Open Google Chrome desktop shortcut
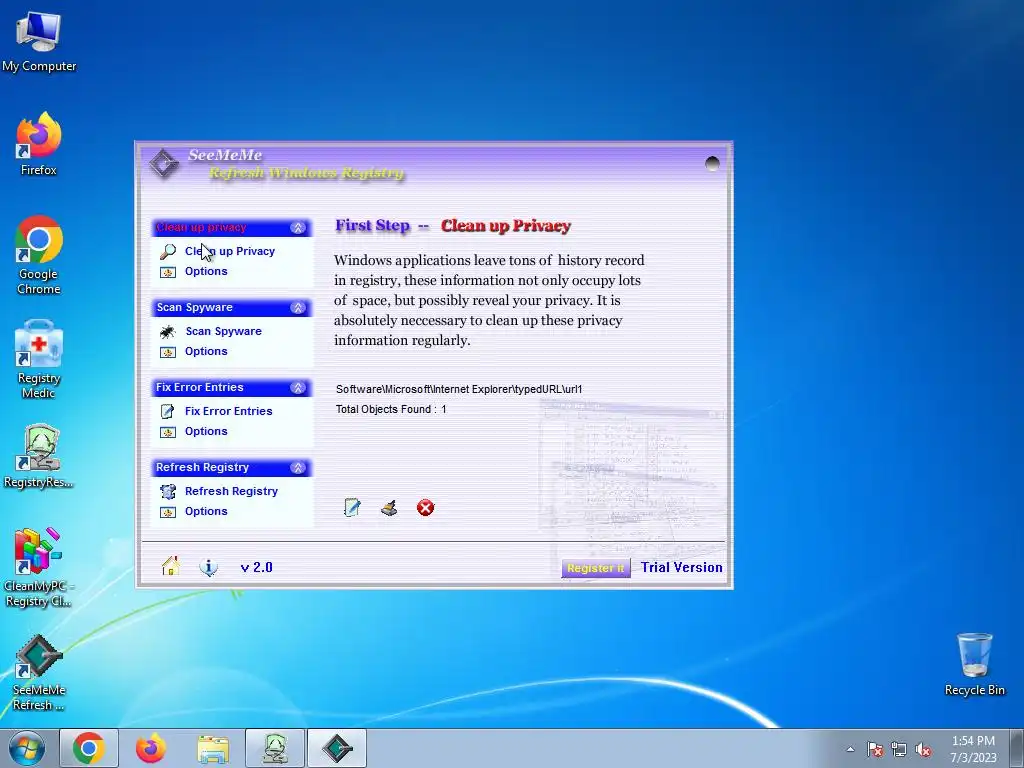 tap(39, 255)
